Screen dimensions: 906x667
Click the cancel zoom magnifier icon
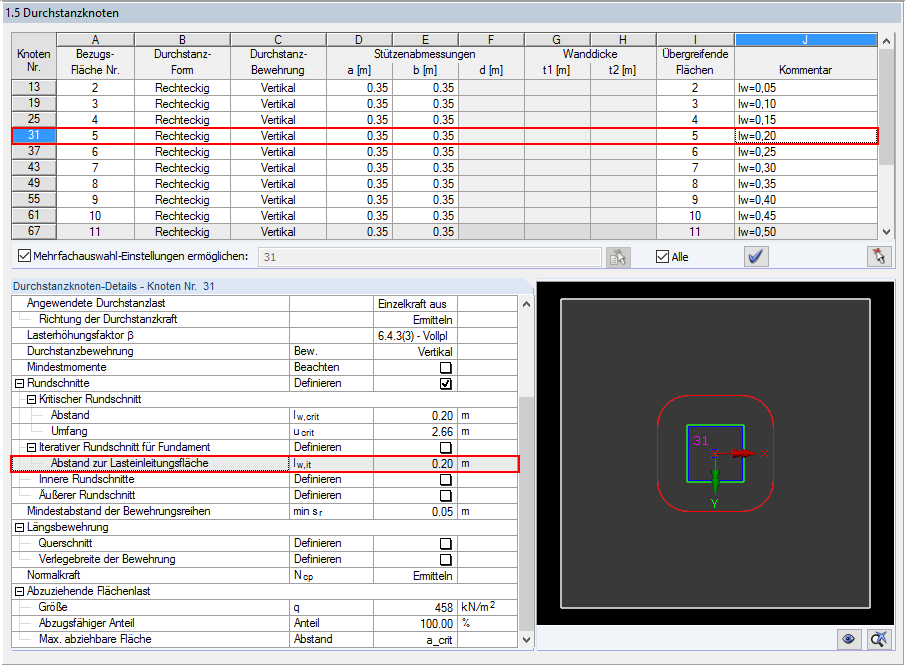coord(878,639)
